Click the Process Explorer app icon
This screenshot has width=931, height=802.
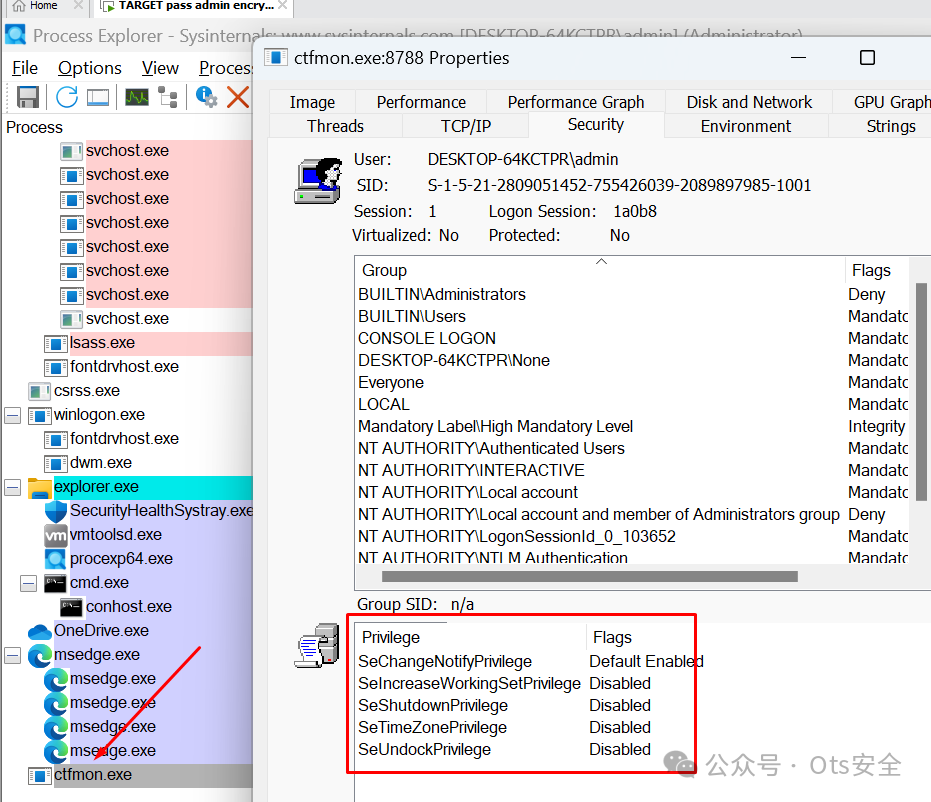pyautogui.click(x=15, y=35)
